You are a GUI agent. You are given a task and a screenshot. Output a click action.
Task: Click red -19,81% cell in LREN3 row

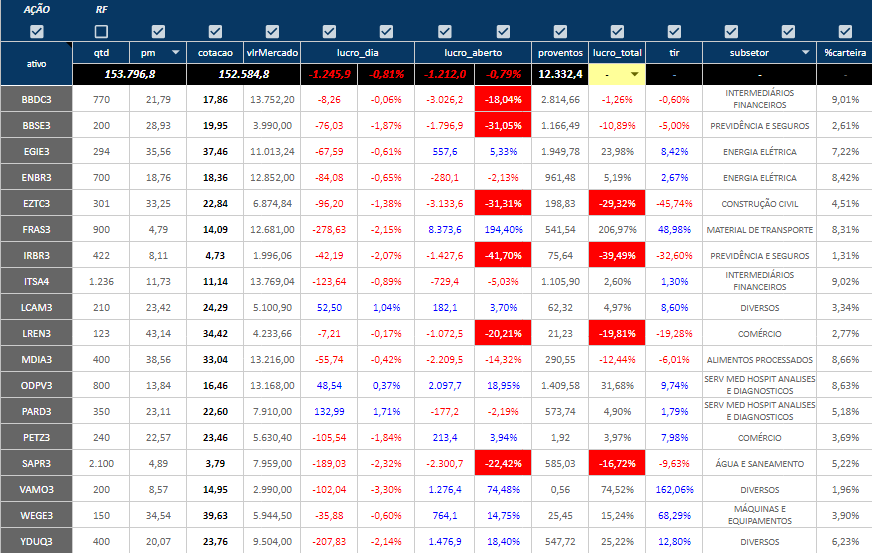pos(617,333)
